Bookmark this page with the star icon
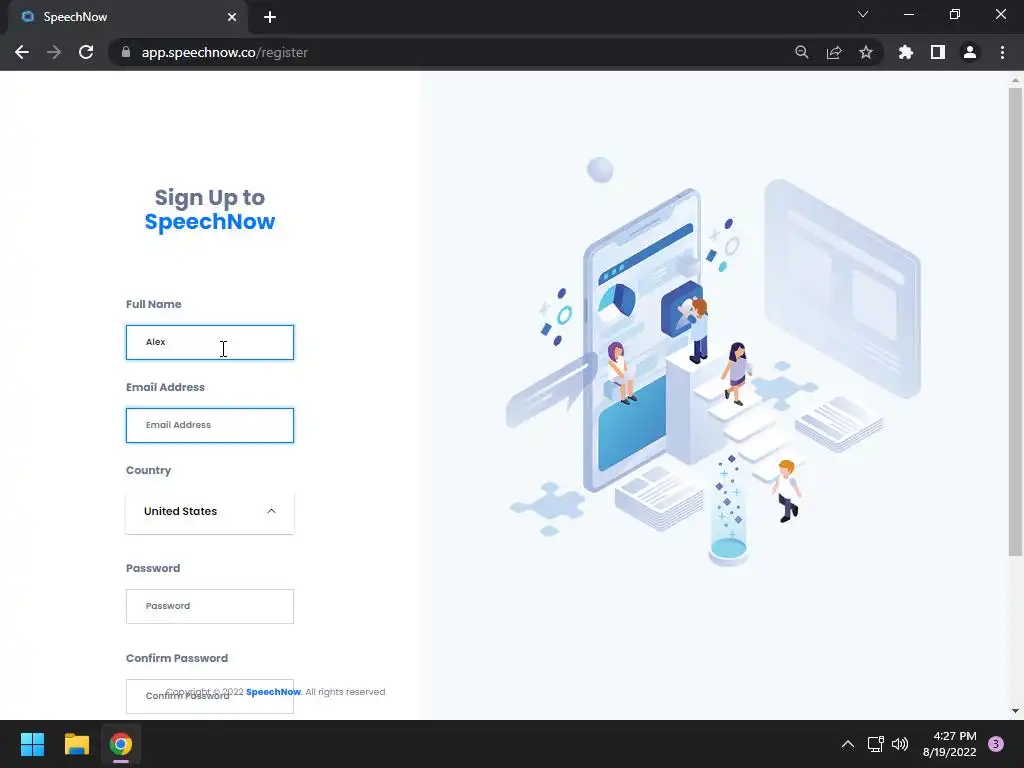Viewport: 1024px width, 768px height. [866, 52]
